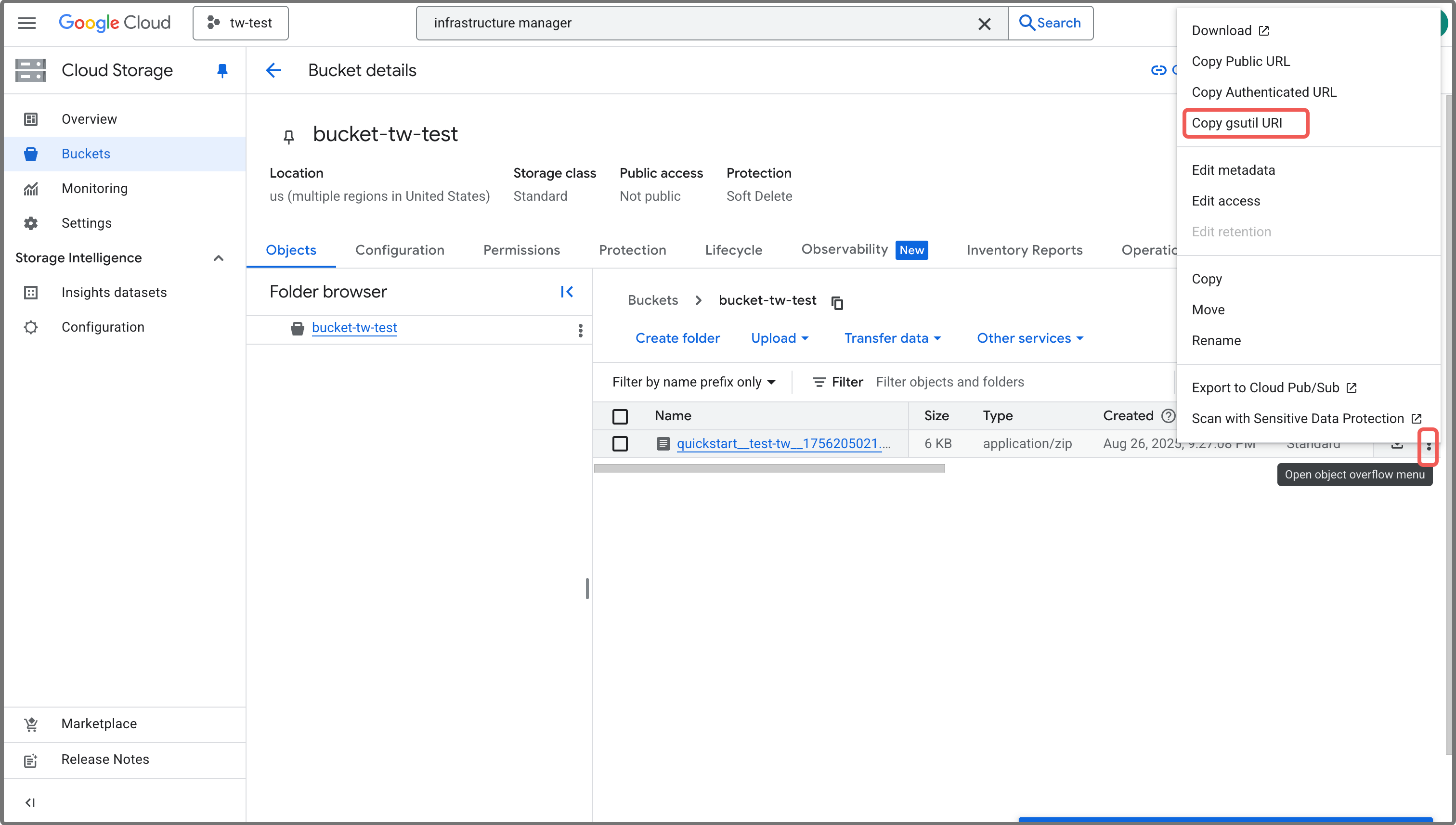Viewport: 1456px width, 825px height.
Task: Open the Upload dropdown
Action: (780, 338)
